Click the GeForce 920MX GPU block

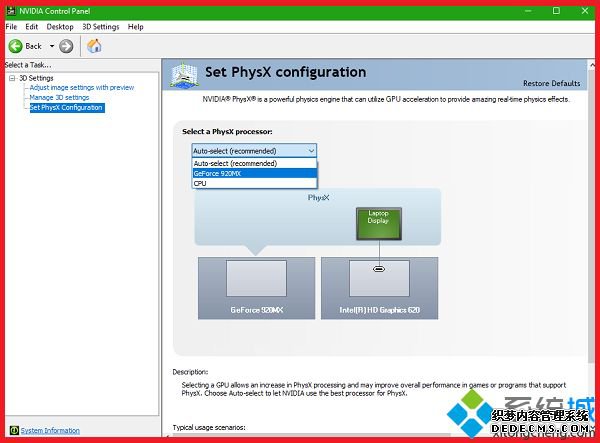pos(256,288)
